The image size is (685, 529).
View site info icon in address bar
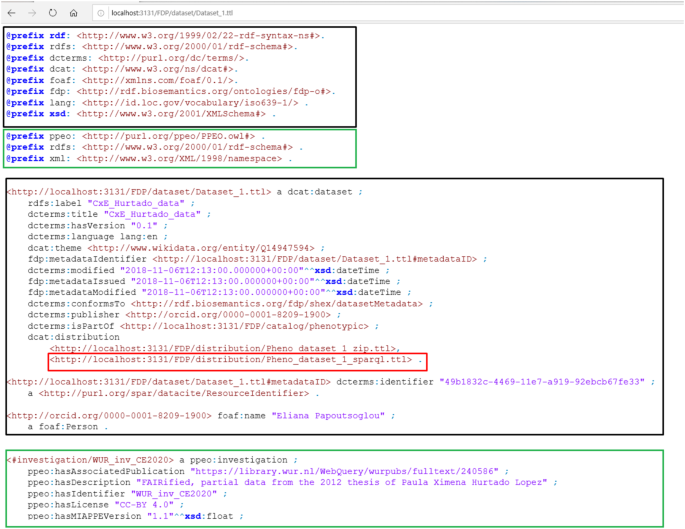coord(100,13)
